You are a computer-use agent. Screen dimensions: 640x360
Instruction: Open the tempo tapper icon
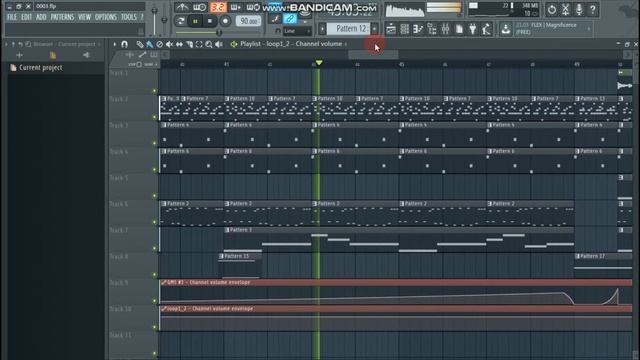(486, 29)
